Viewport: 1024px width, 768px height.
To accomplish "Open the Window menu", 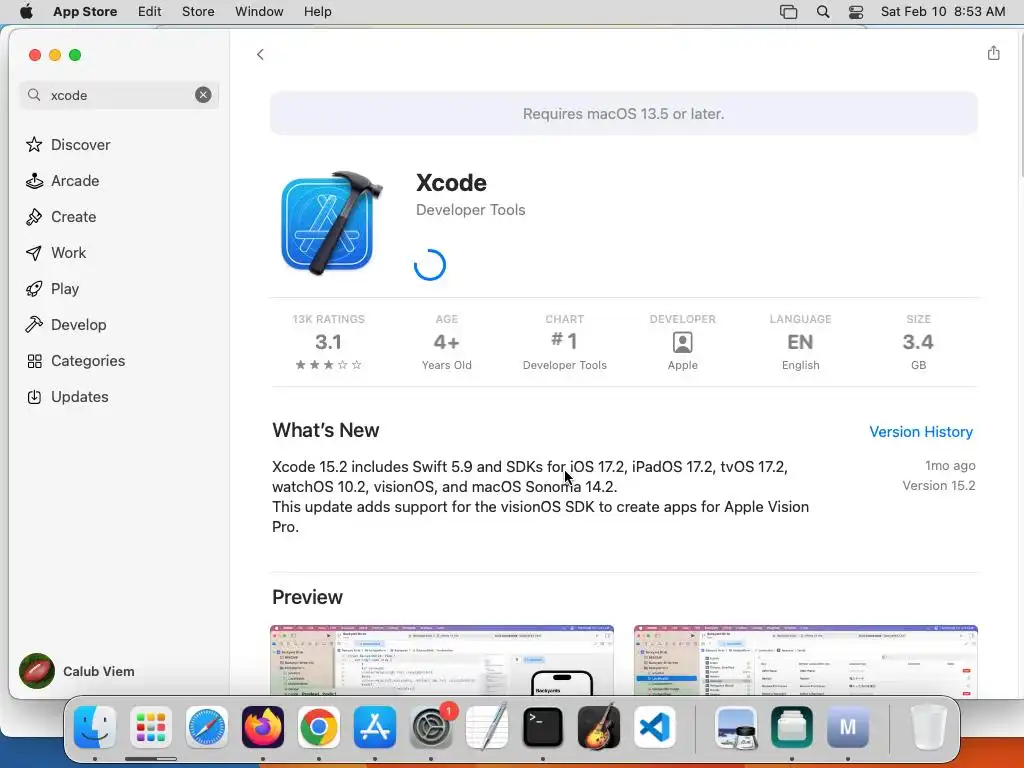I will [259, 12].
